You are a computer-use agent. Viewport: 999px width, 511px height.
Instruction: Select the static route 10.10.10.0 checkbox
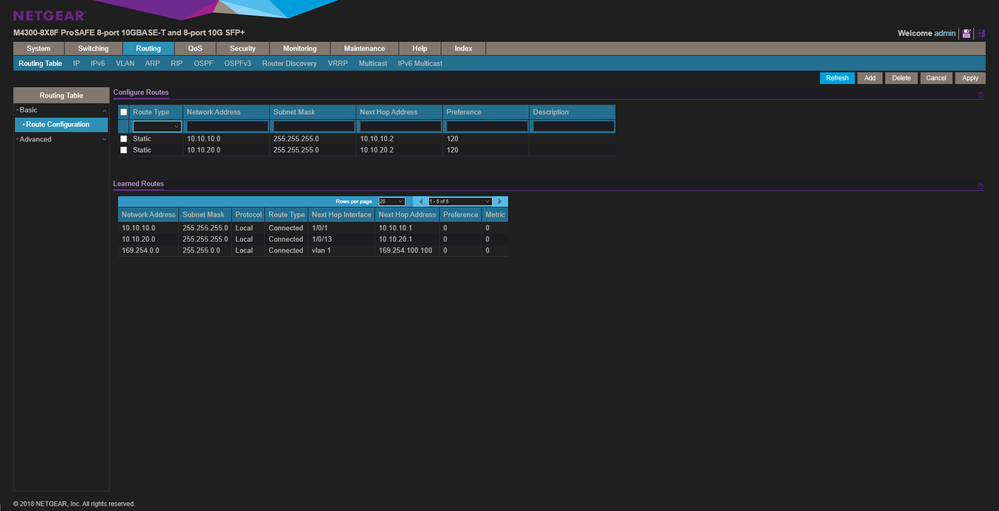click(x=124, y=139)
